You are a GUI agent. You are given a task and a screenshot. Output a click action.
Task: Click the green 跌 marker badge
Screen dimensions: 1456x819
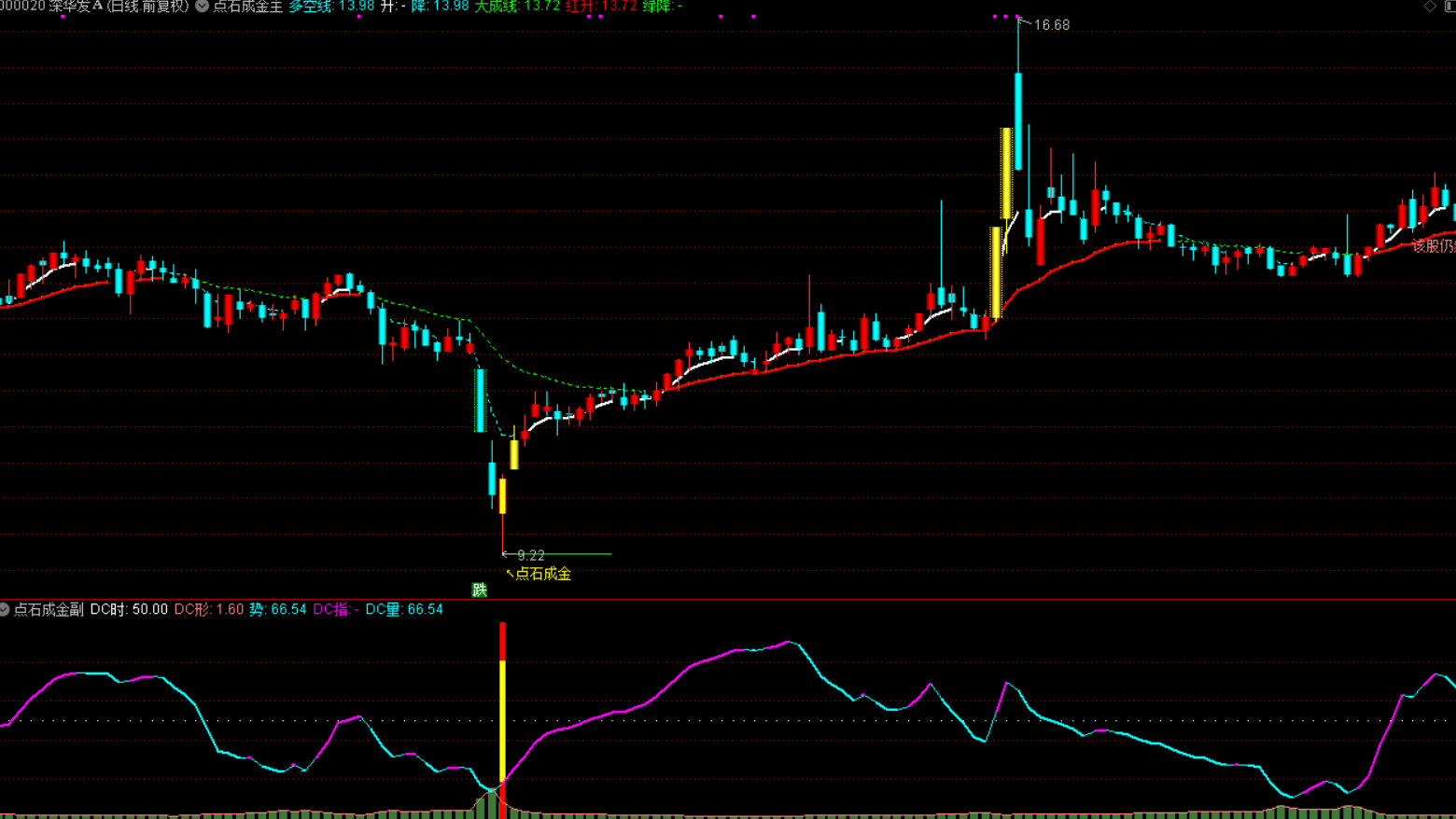[x=480, y=590]
